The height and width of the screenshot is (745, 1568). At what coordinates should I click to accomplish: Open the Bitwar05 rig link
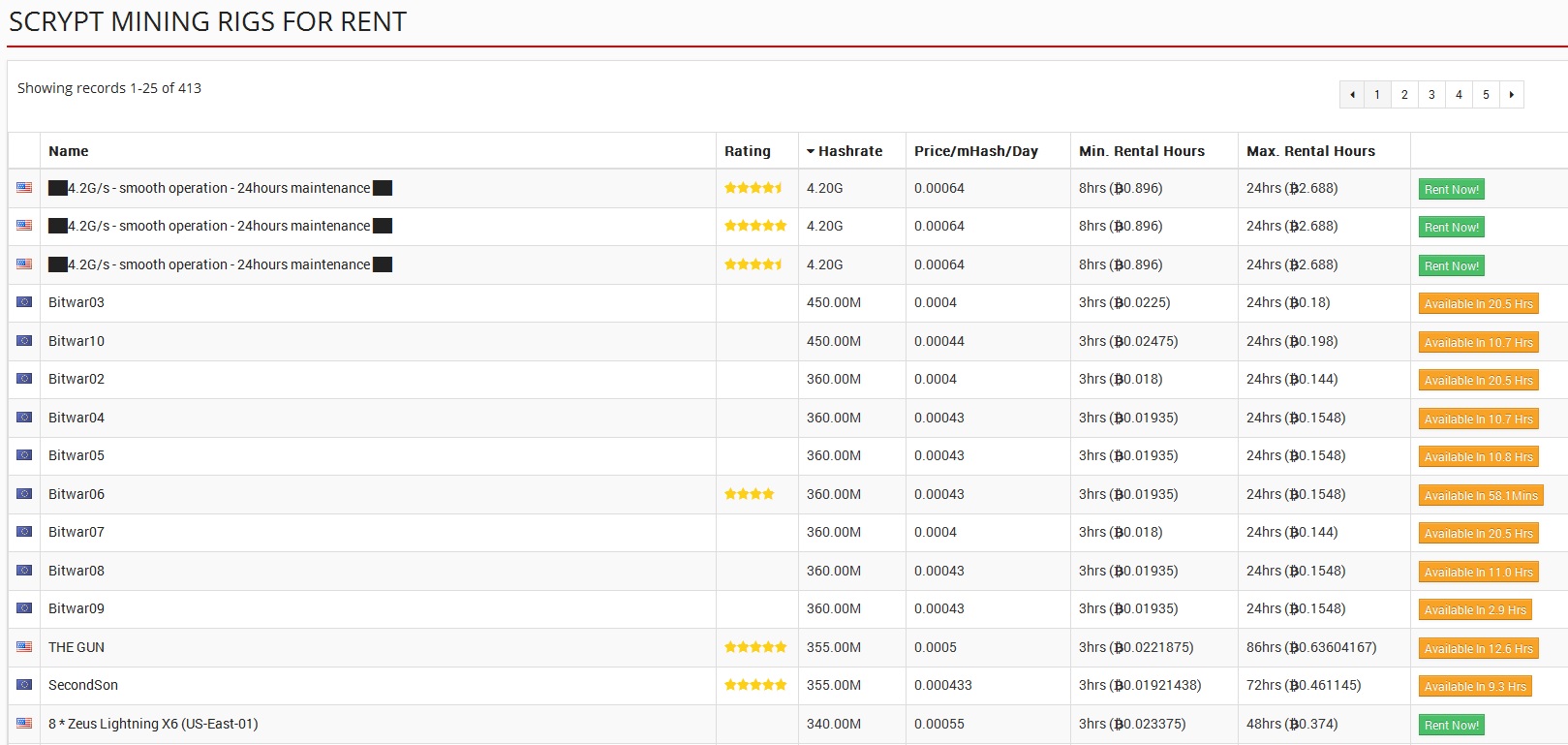(x=77, y=455)
